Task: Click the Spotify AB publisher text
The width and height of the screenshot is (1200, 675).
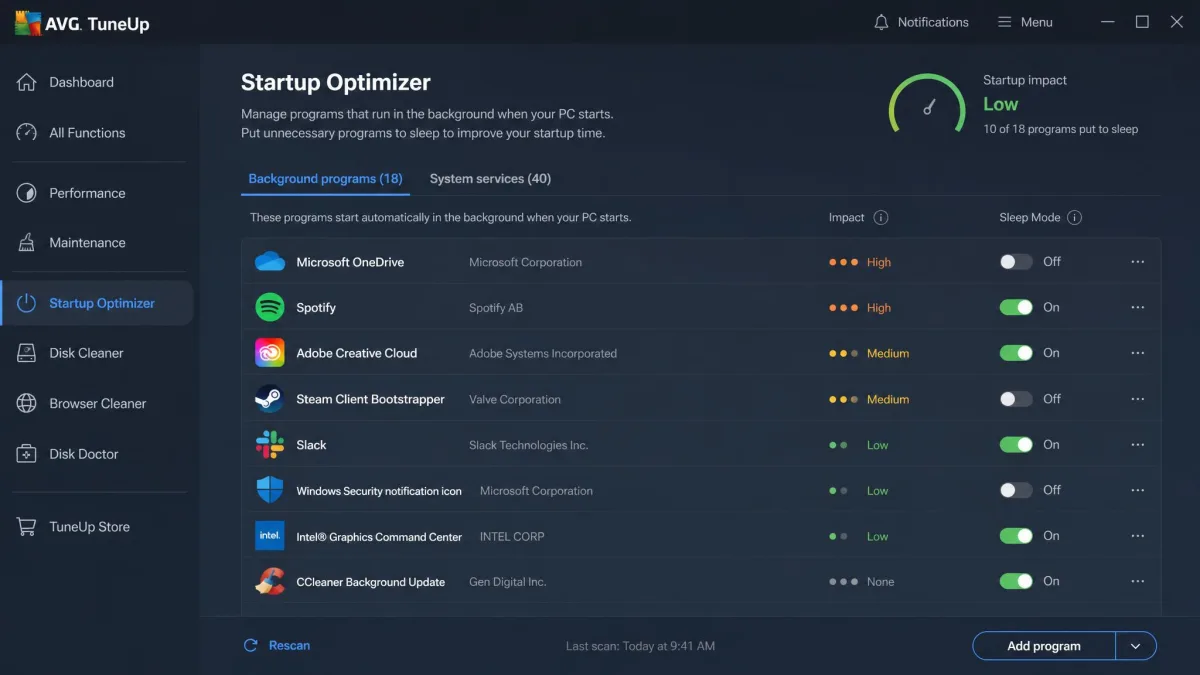Action: [x=496, y=308]
